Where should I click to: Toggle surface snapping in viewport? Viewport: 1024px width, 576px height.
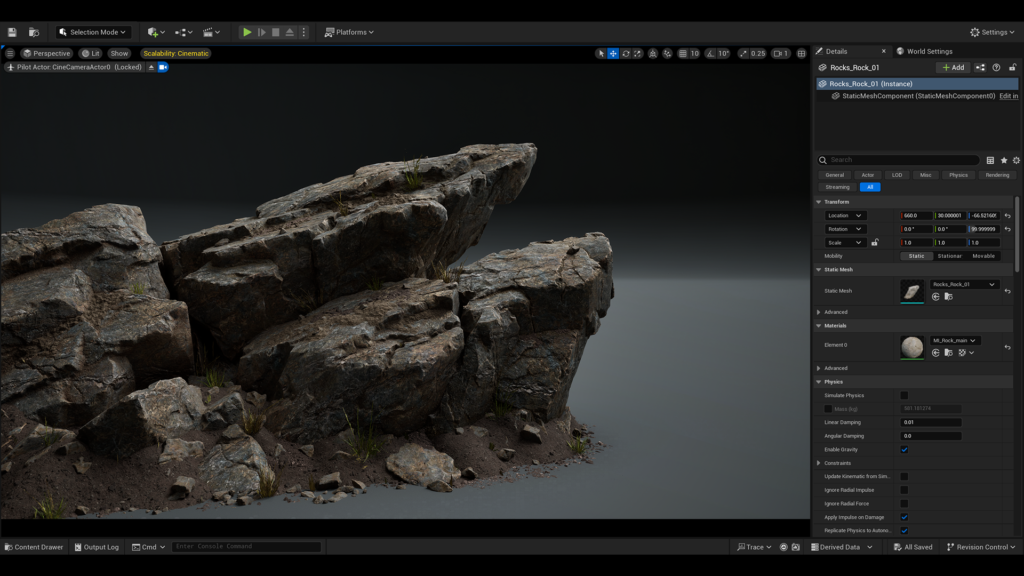[653, 52]
